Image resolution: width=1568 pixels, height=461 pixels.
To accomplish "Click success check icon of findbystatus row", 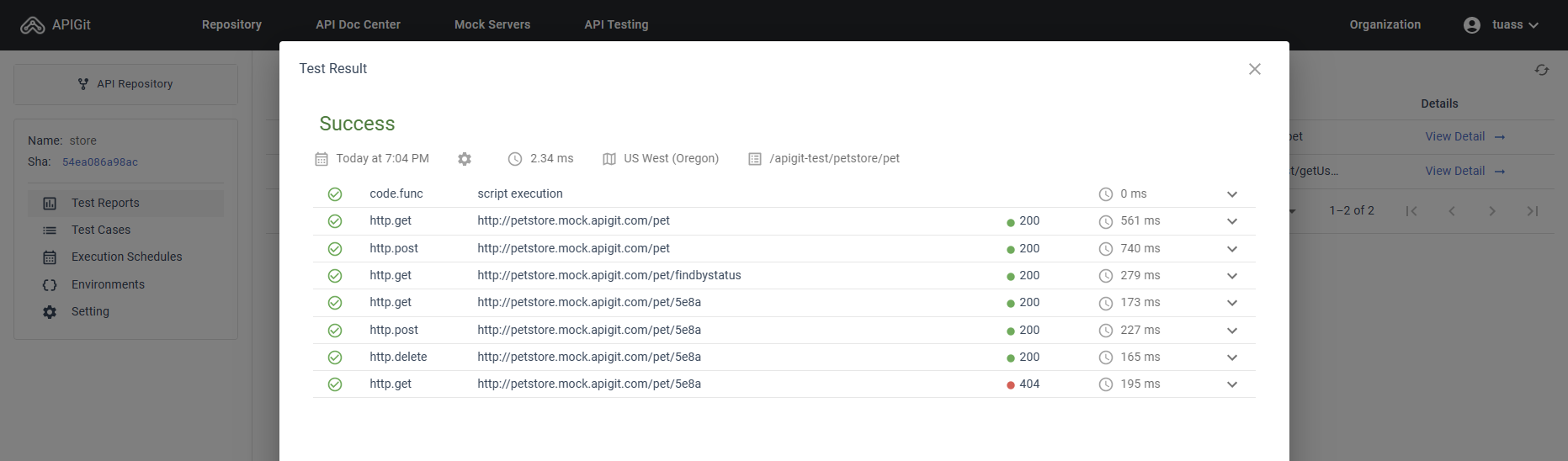I will [335, 276].
